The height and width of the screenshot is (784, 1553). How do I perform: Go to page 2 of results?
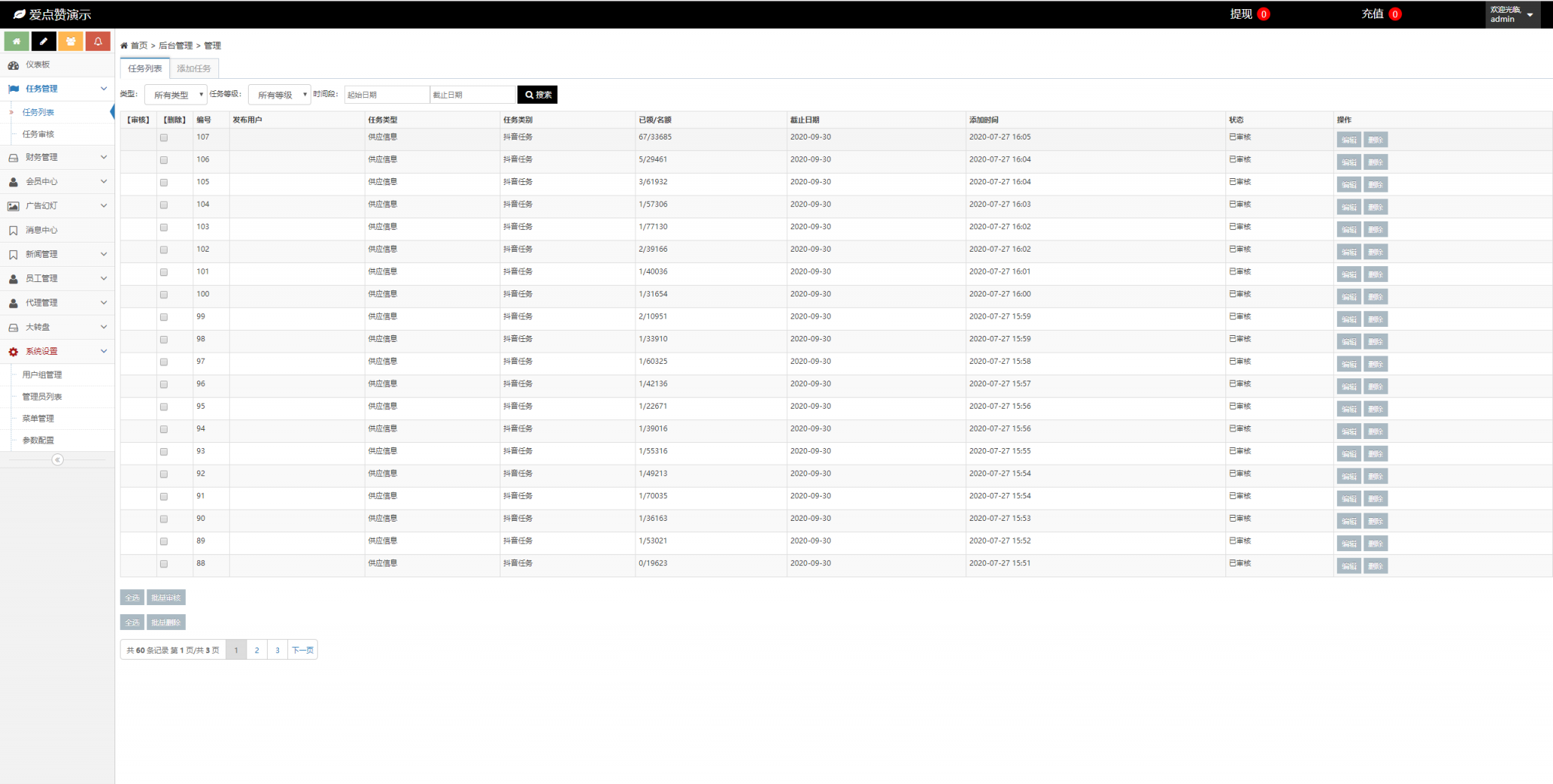coord(257,651)
